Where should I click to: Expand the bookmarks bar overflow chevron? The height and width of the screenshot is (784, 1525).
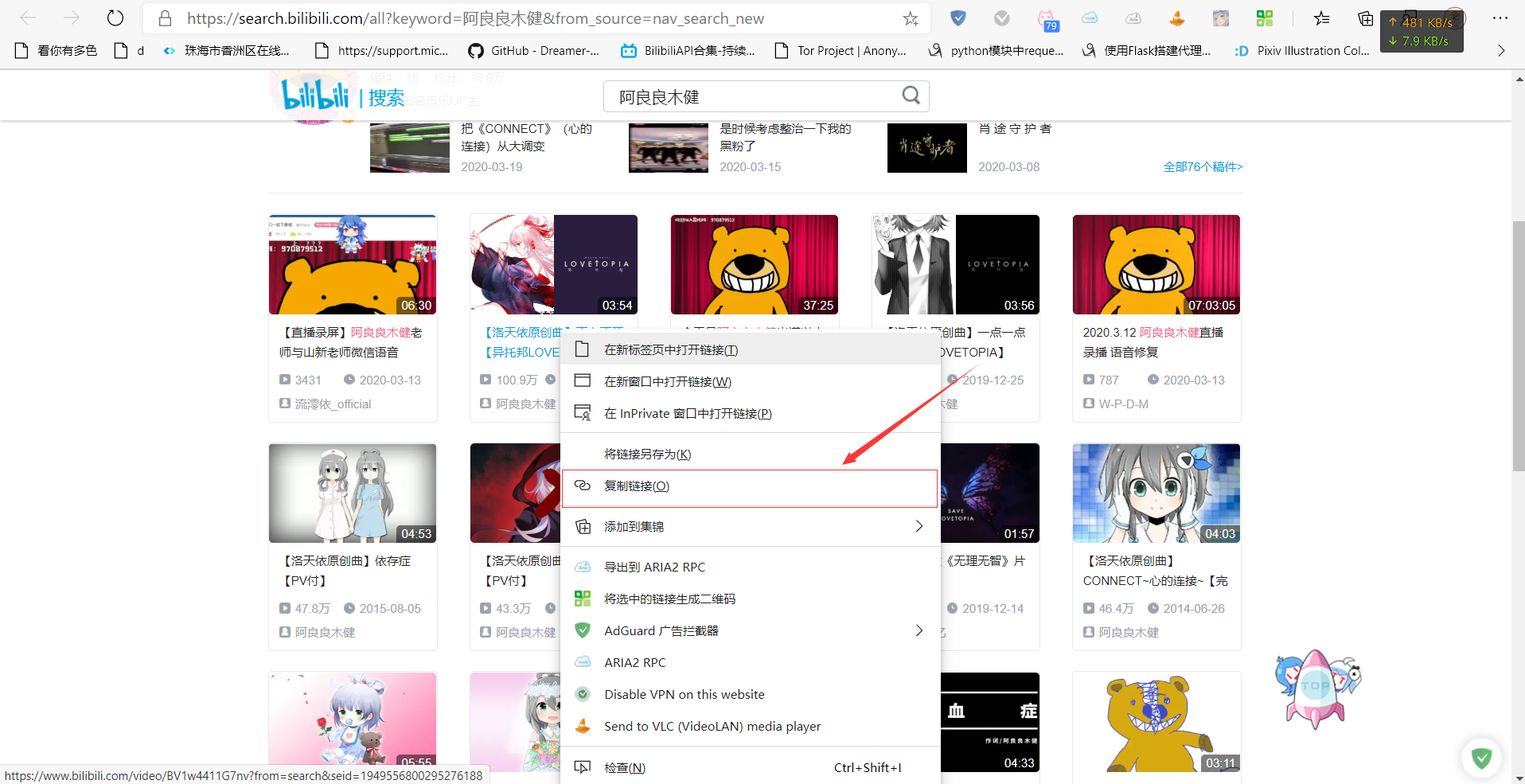pos(1501,50)
